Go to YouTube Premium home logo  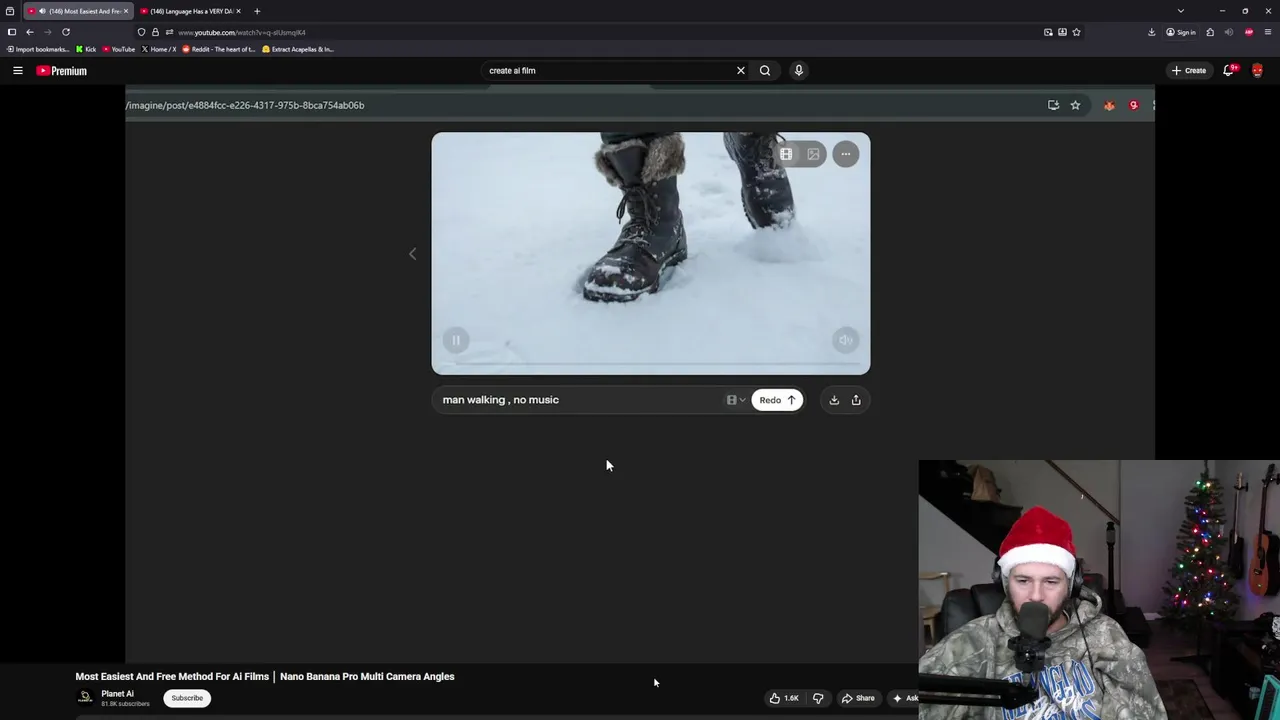[62, 71]
